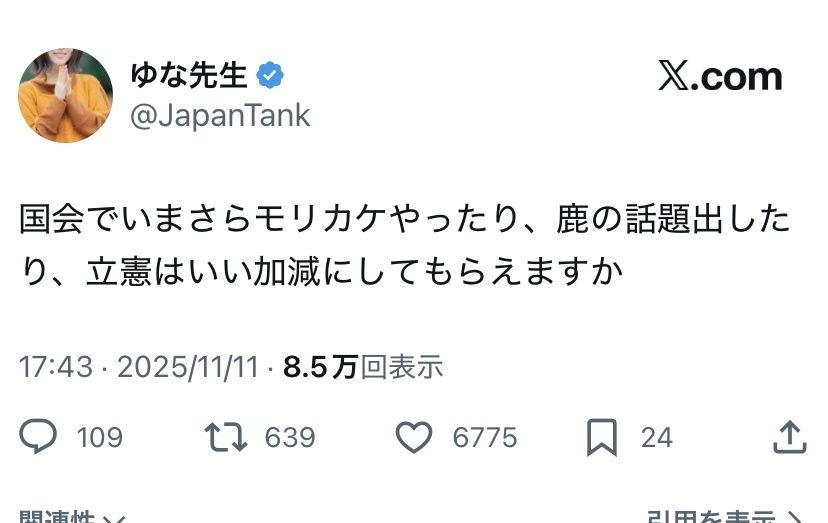Click the 639 reposts count
The width and height of the screenshot is (828, 523).
tap(290, 437)
